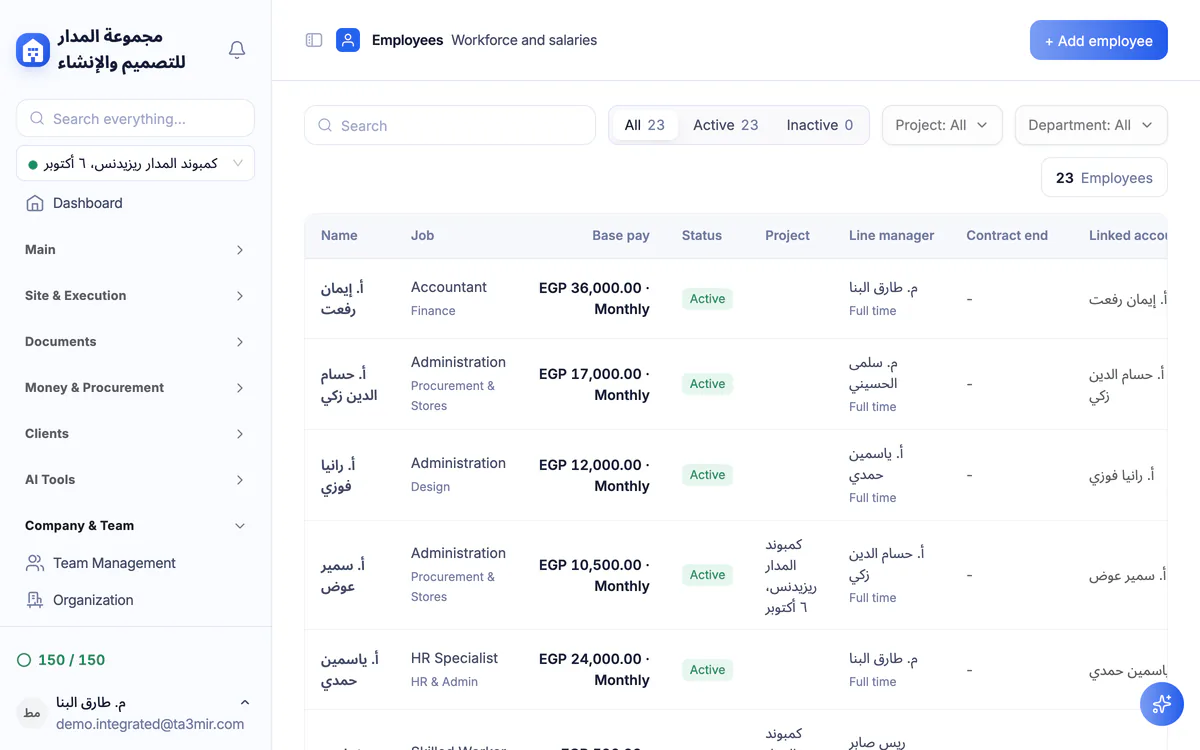Open employee row أ. سمير عوض
Screen dimensions: 1200x750
tap(736, 575)
